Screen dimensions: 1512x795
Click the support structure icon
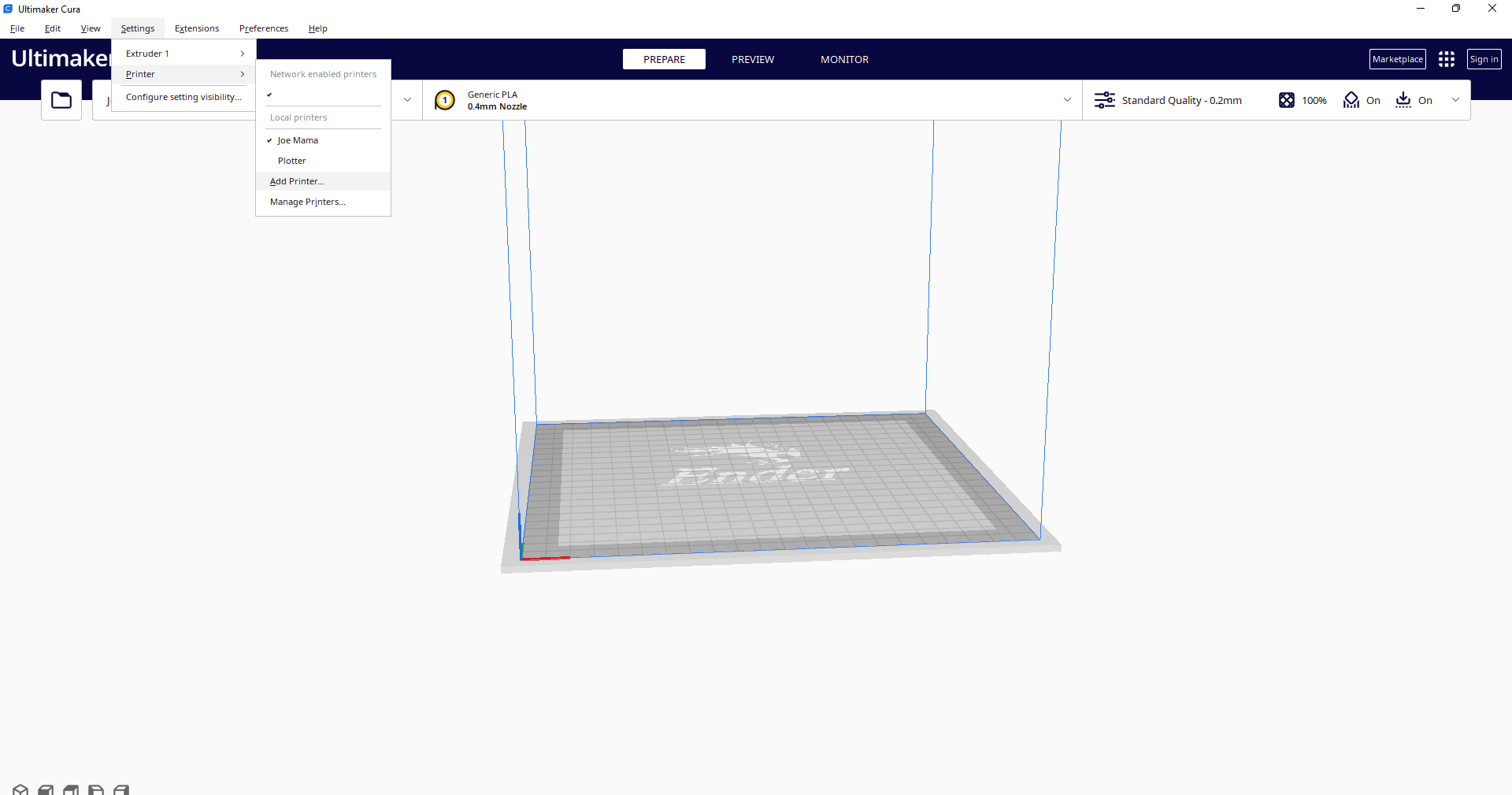point(1351,100)
